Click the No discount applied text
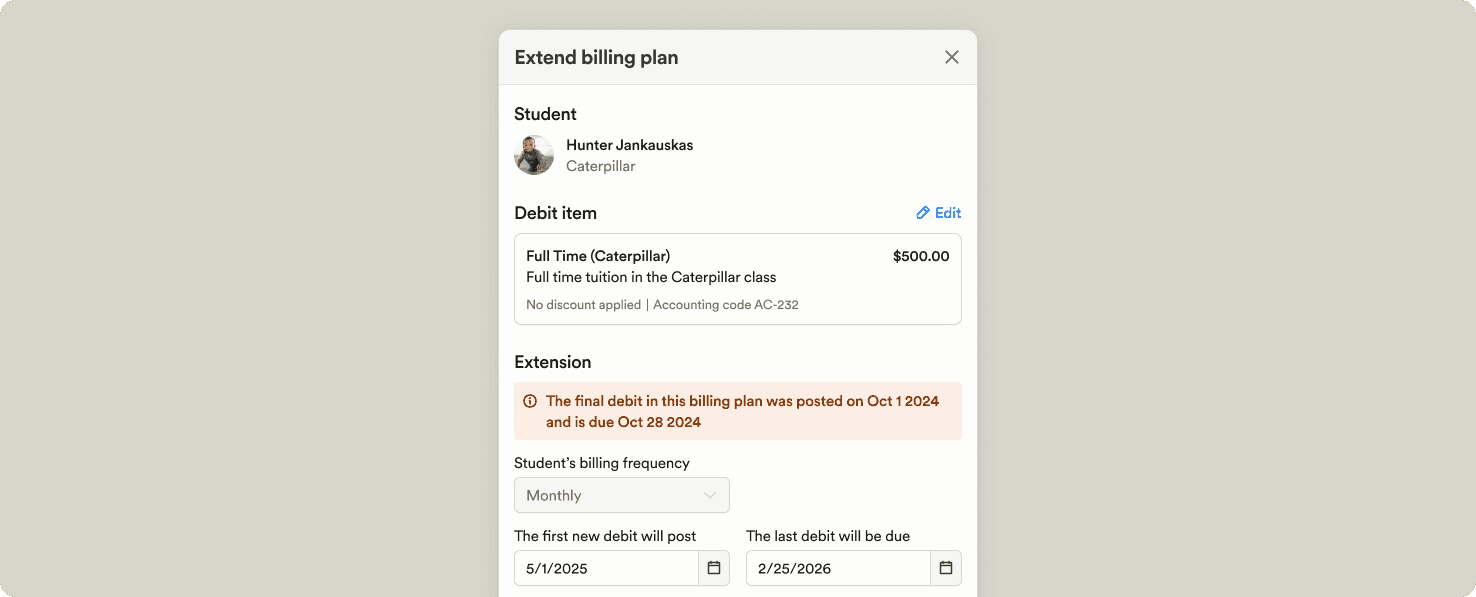 pyautogui.click(x=584, y=305)
